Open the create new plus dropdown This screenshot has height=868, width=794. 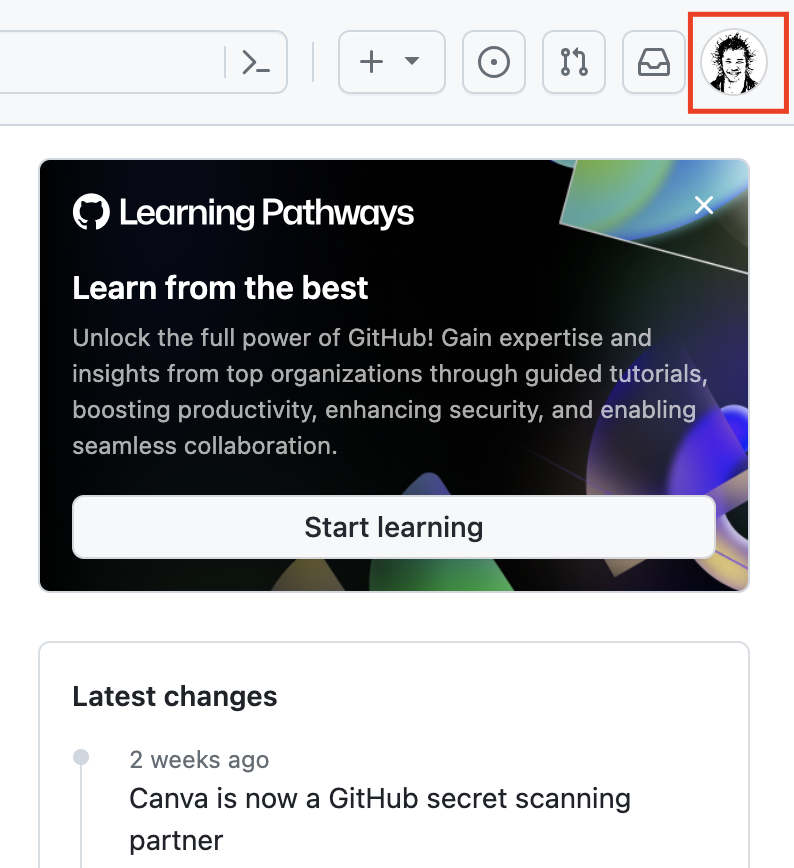(x=392, y=62)
